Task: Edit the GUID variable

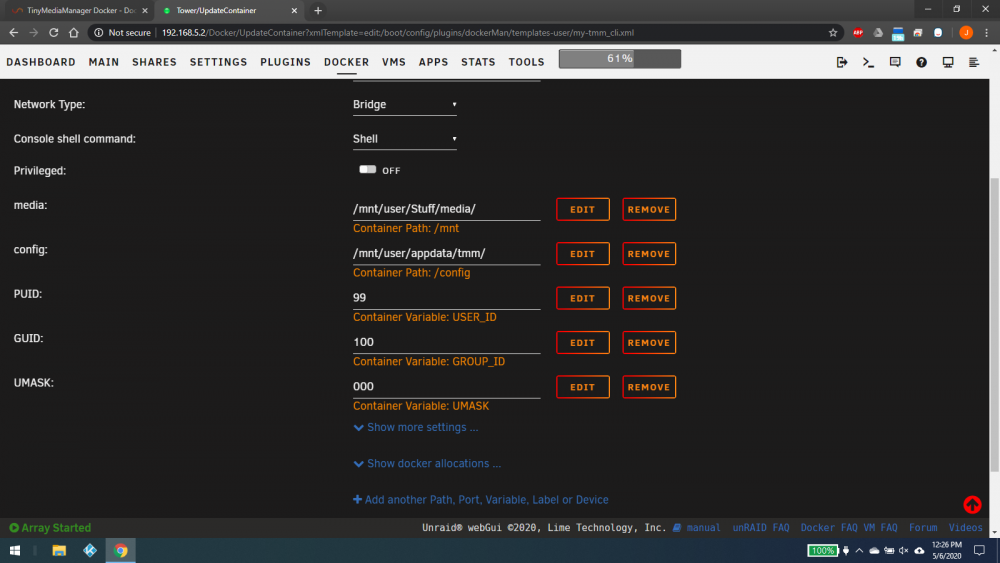Action: tap(582, 342)
